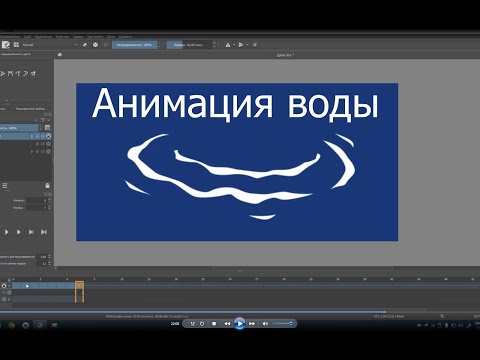Adjust the brush opacity slider
The width and height of the screenshot is (480, 360).
coord(134,45)
